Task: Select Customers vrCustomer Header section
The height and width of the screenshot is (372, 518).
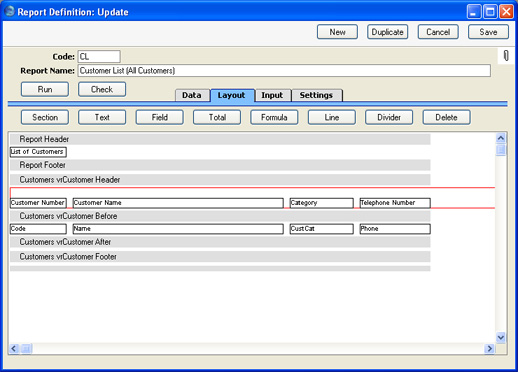Action: [220, 180]
